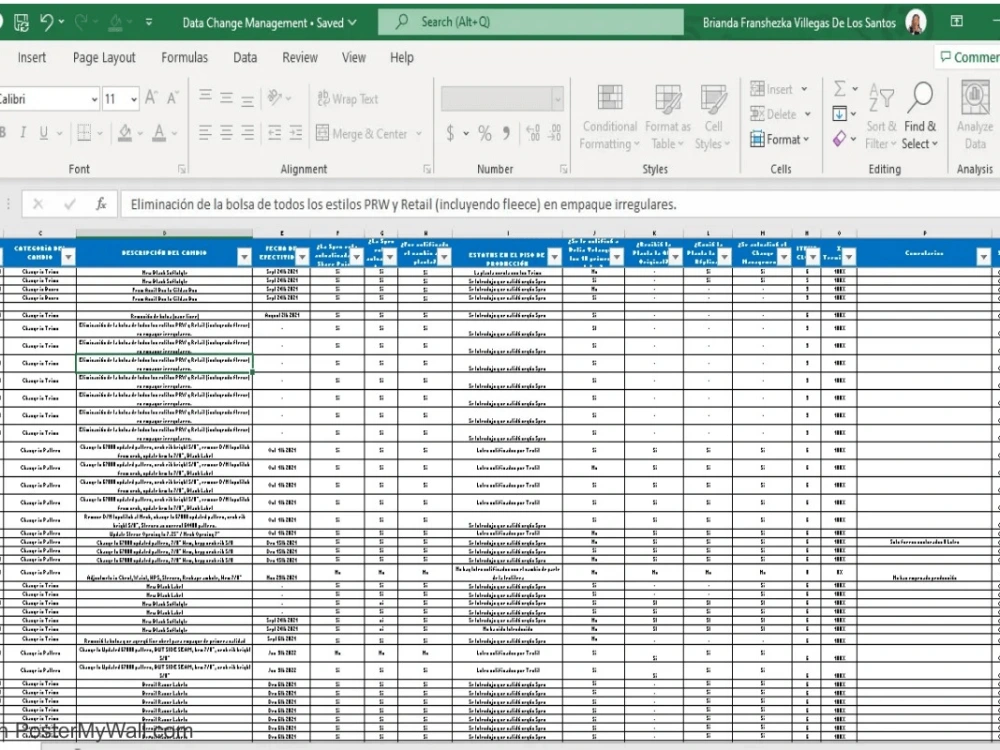Click Analyze Data button
Image resolution: width=1000 pixels, height=750 pixels.
[974, 115]
